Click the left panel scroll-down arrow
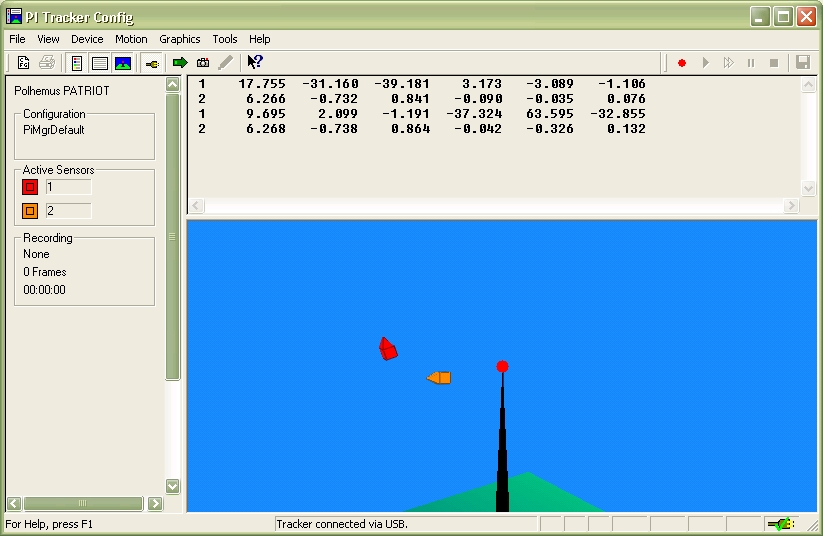The image size is (823, 536). point(173,486)
